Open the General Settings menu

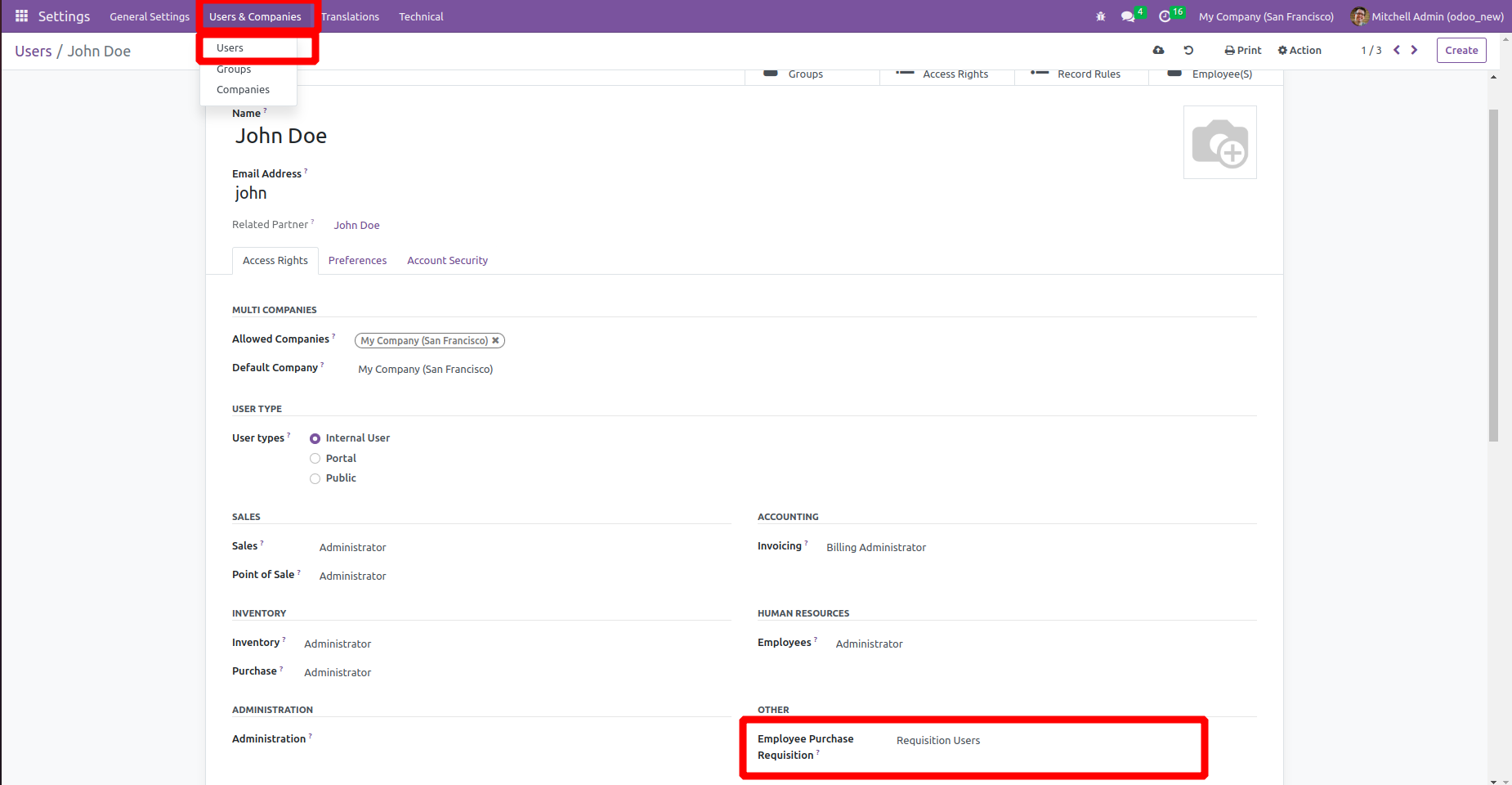click(150, 16)
